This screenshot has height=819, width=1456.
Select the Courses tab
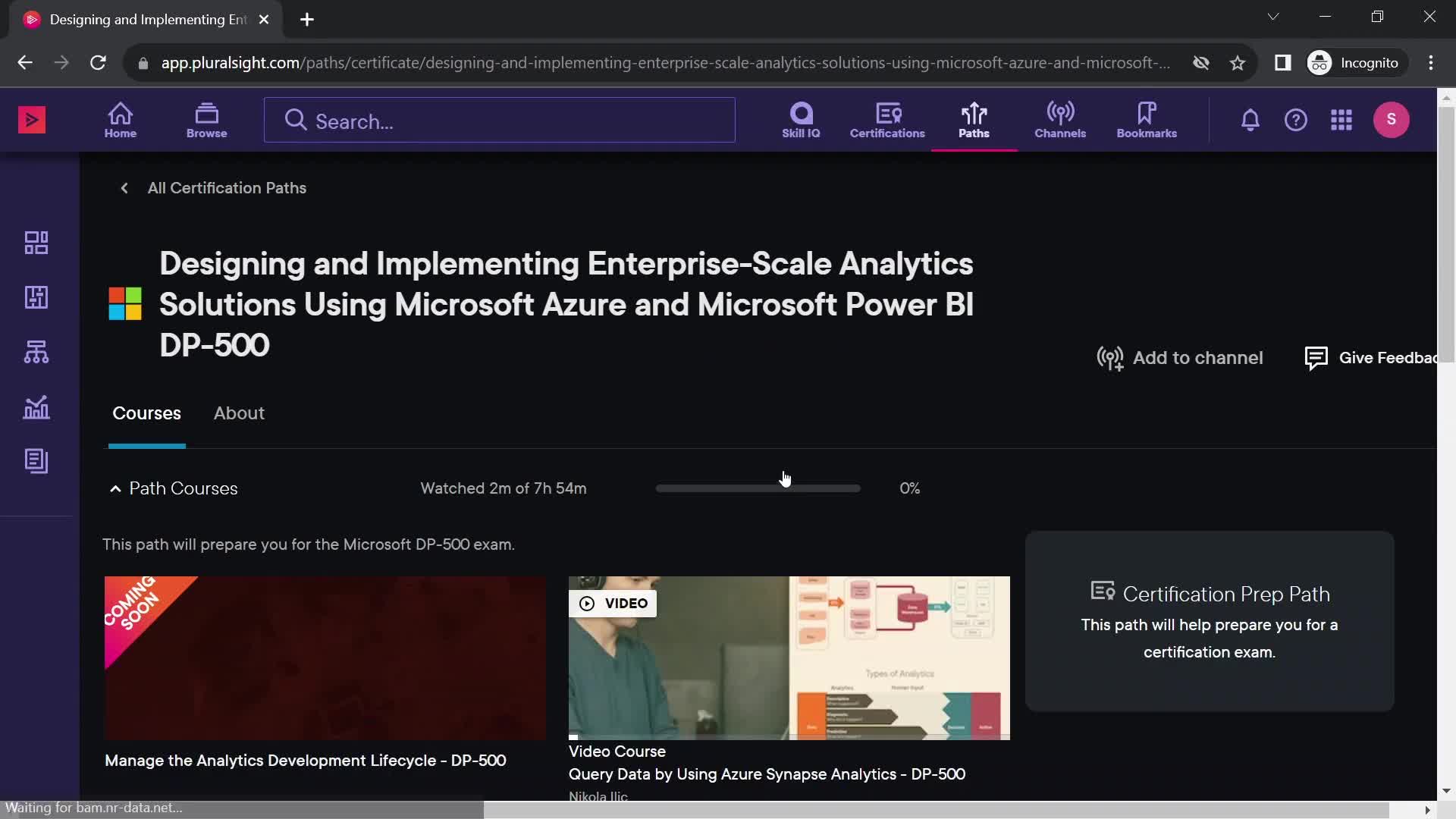[x=146, y=412]
